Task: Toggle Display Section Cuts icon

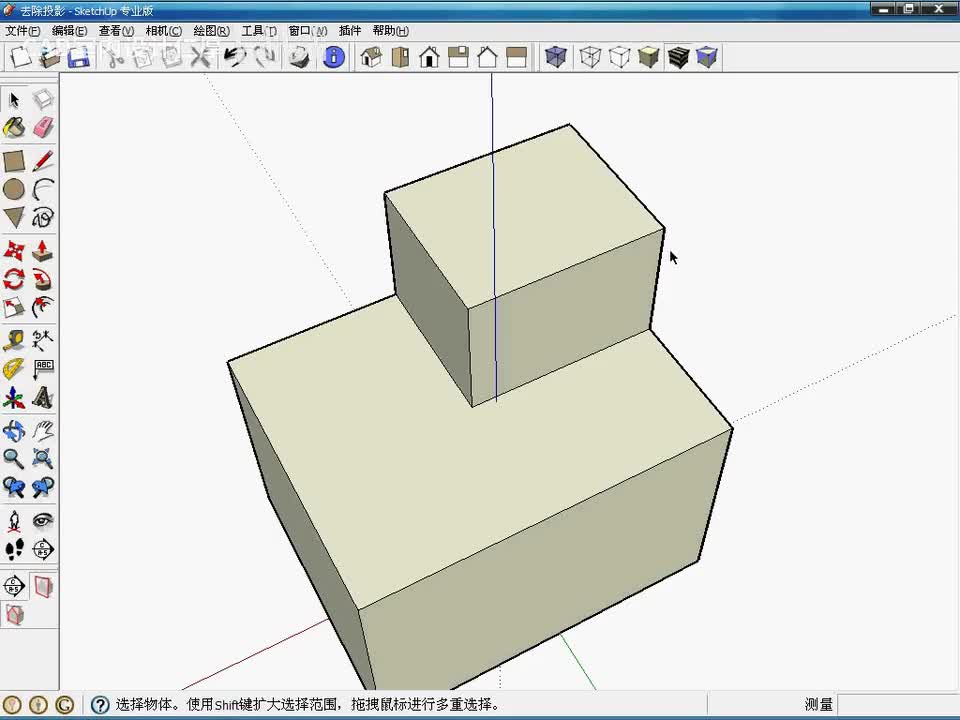Action: pyautogui.click(x=14, y=614)
